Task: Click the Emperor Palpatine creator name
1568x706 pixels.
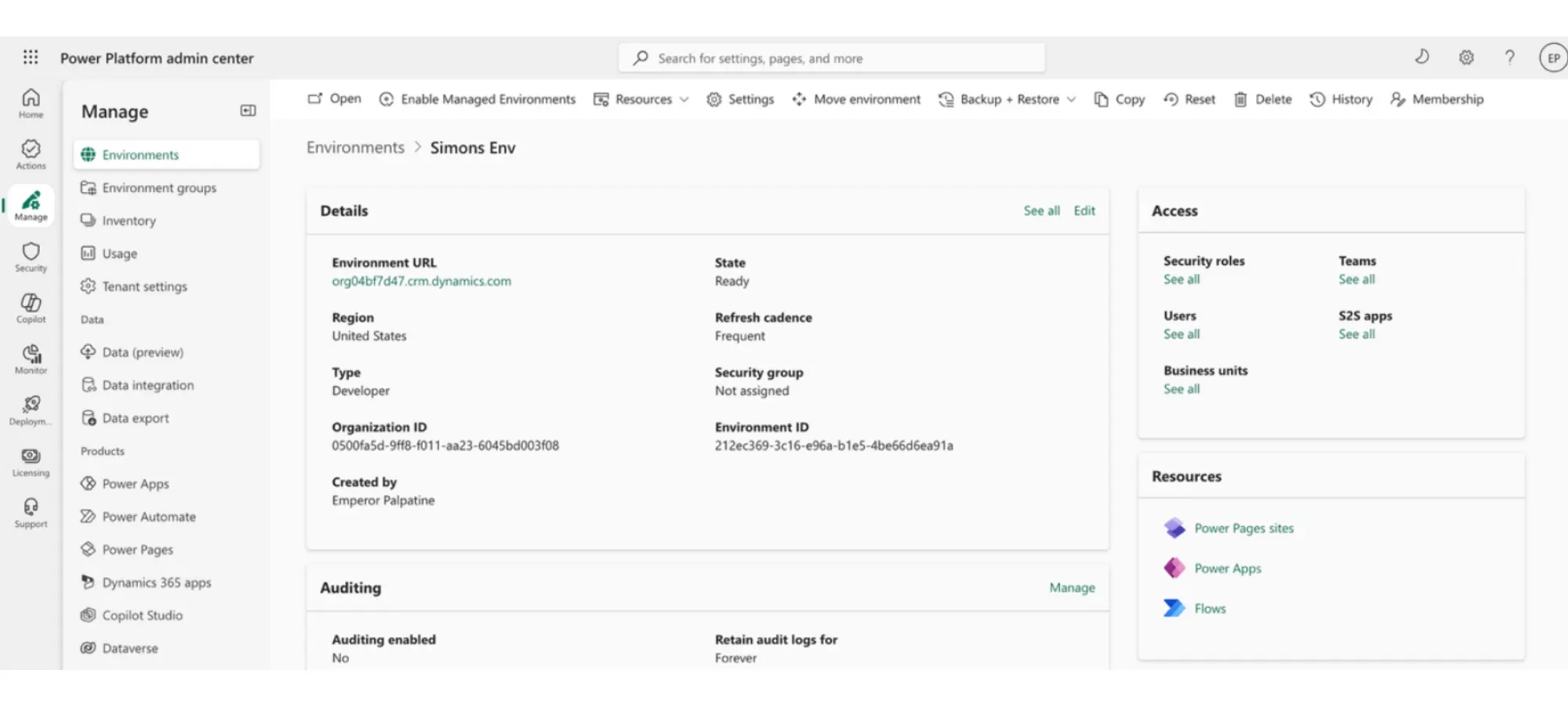Action: tap(383, 500)
